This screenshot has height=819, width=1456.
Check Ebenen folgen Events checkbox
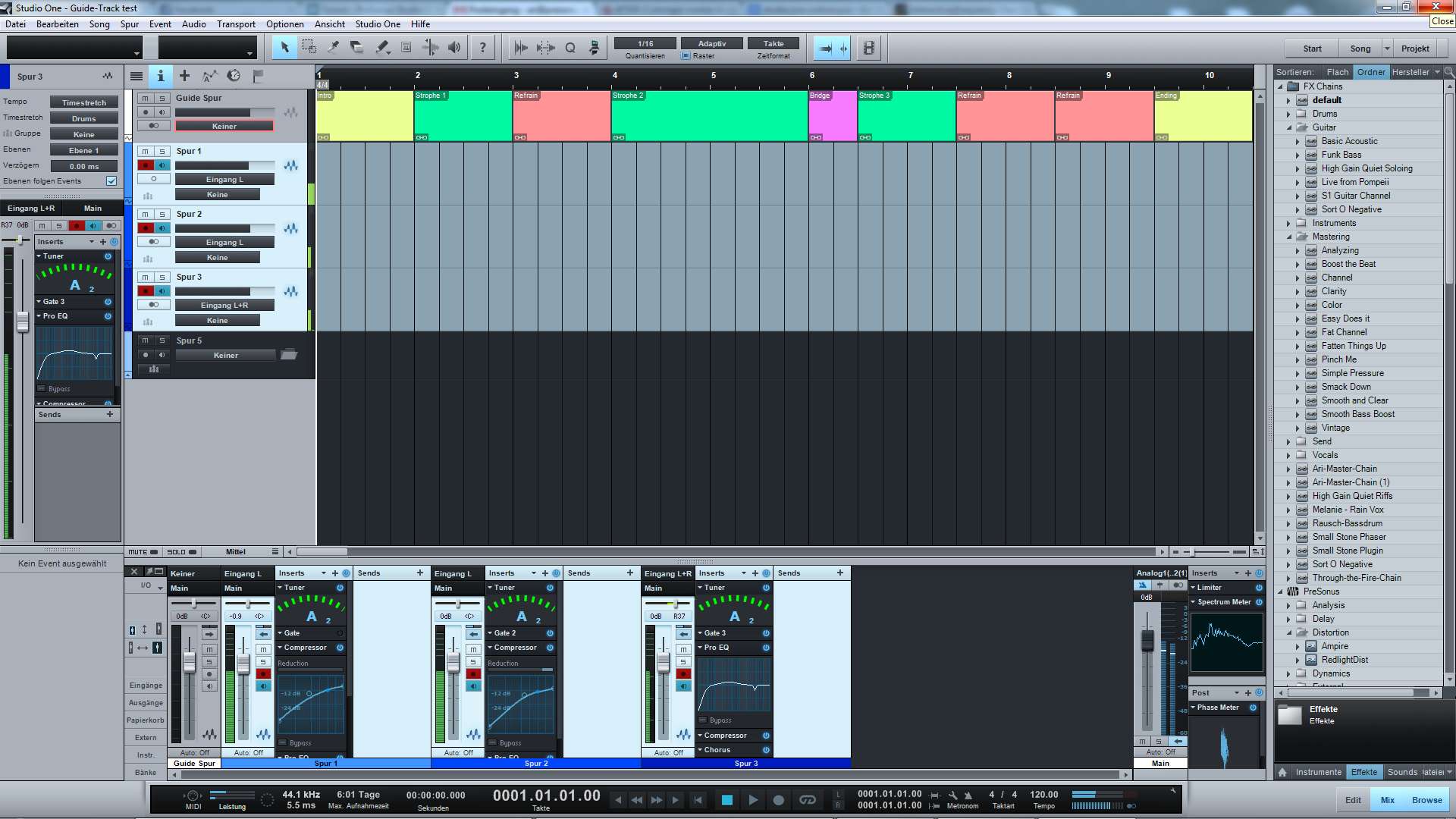(111, 181)
